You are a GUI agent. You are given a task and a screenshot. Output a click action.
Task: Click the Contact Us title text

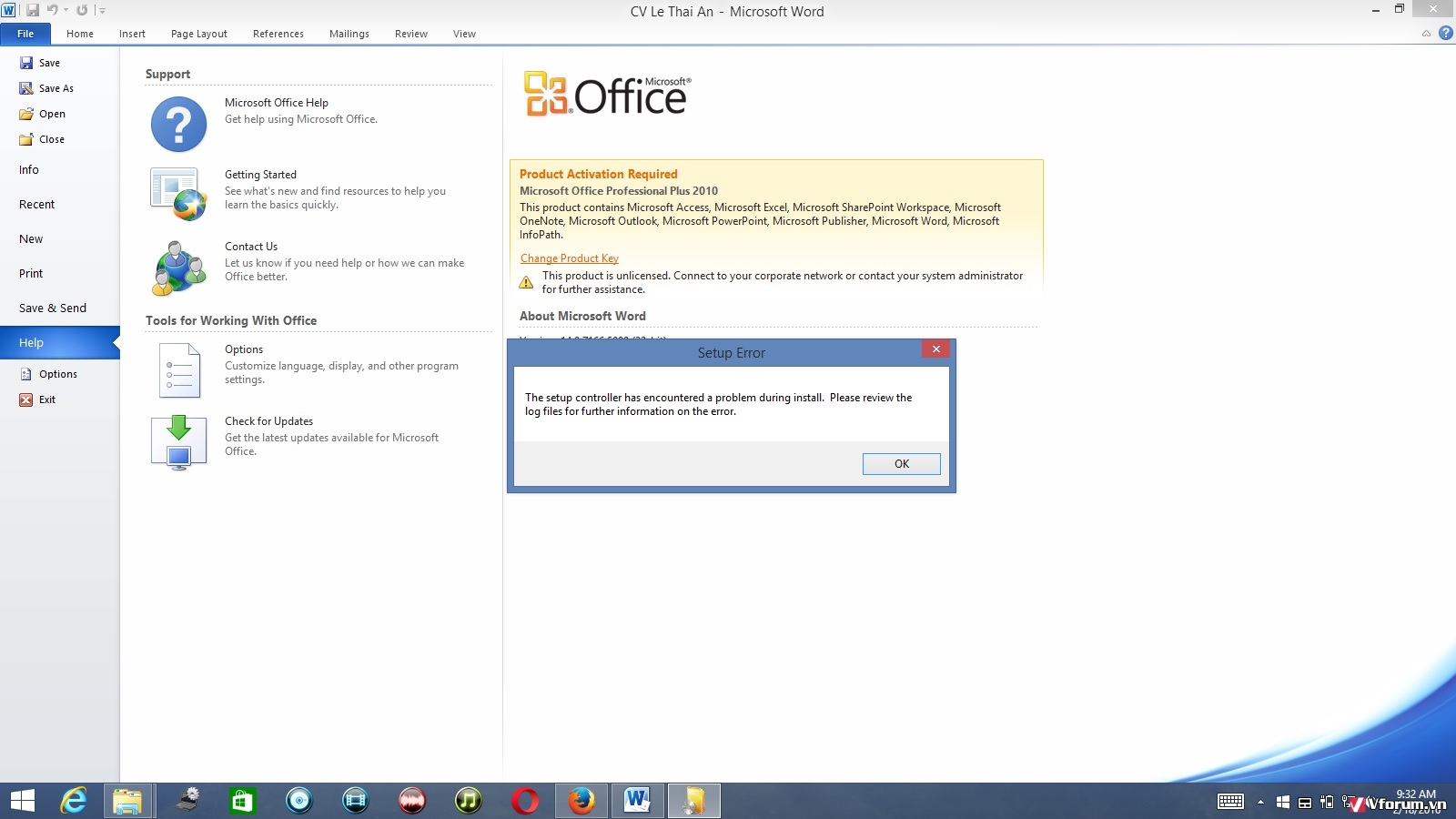pos(251,247)
